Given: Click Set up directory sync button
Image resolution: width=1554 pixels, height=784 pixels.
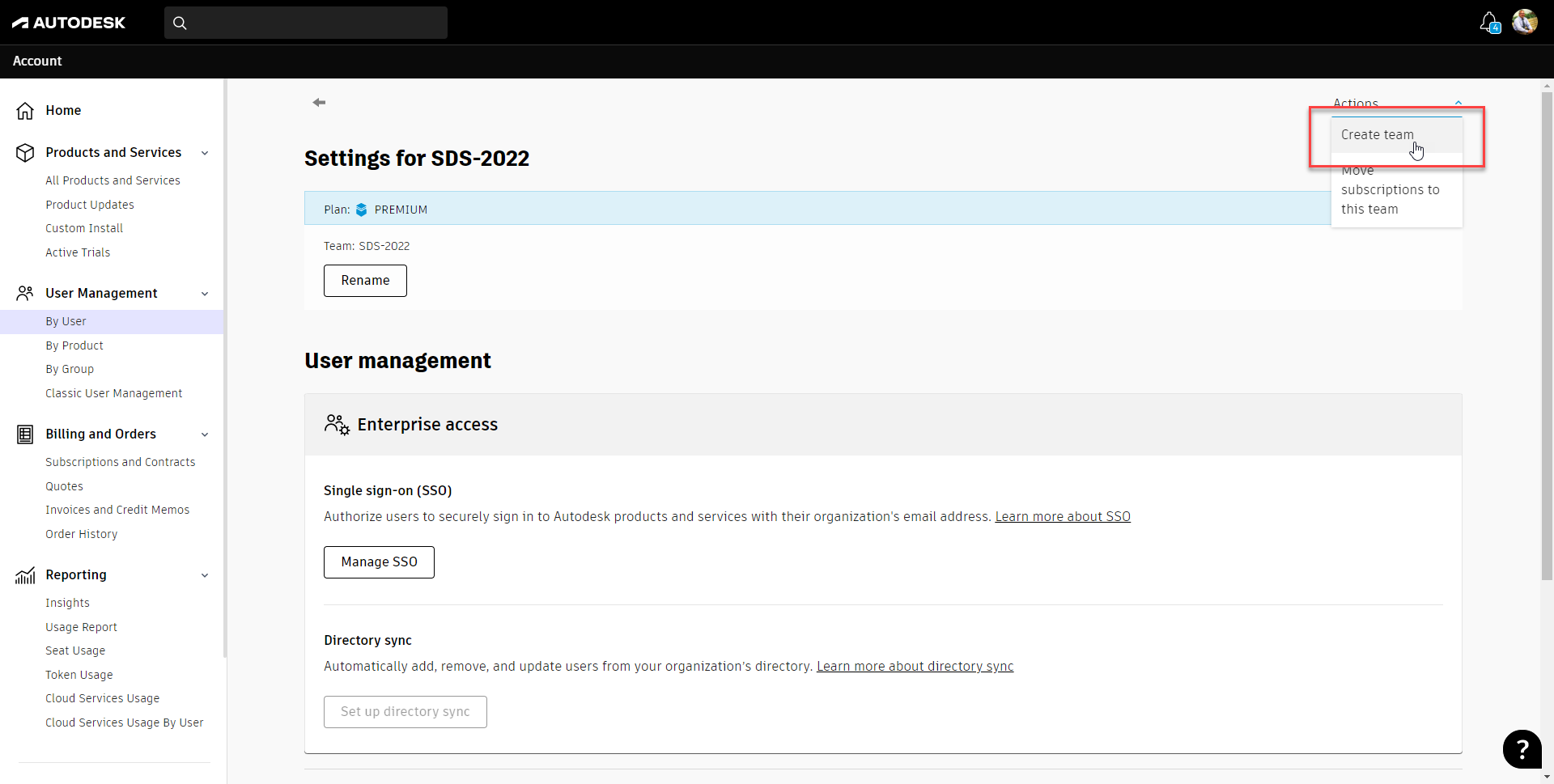Looking at the screenshot, I should tap(405, 712).
